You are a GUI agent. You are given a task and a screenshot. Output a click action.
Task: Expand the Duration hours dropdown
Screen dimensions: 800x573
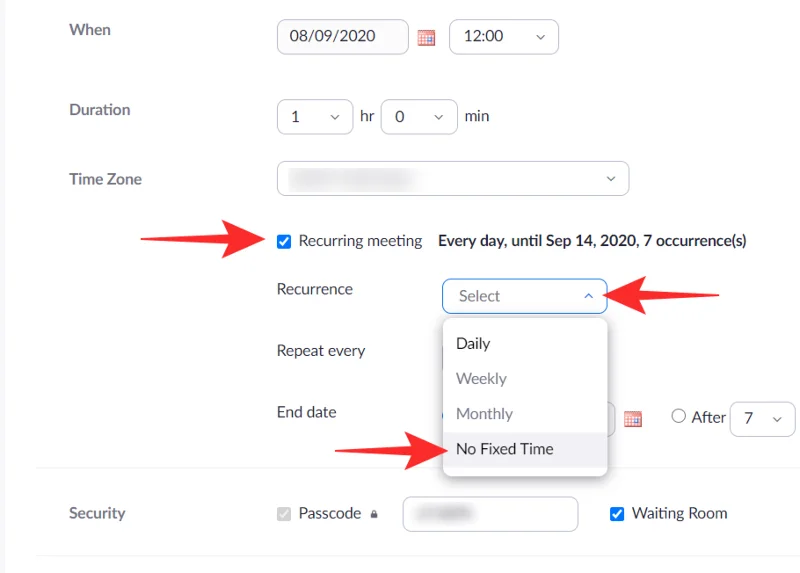(x=314, y=117)
